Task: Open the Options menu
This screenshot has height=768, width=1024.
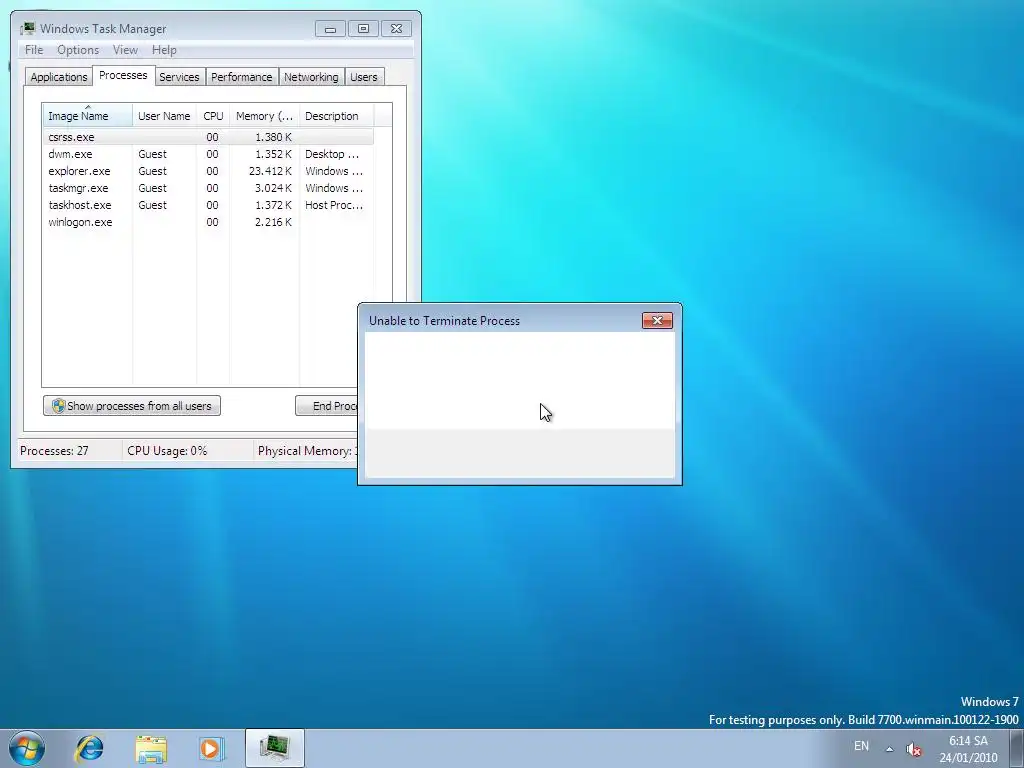Action: 78,50
